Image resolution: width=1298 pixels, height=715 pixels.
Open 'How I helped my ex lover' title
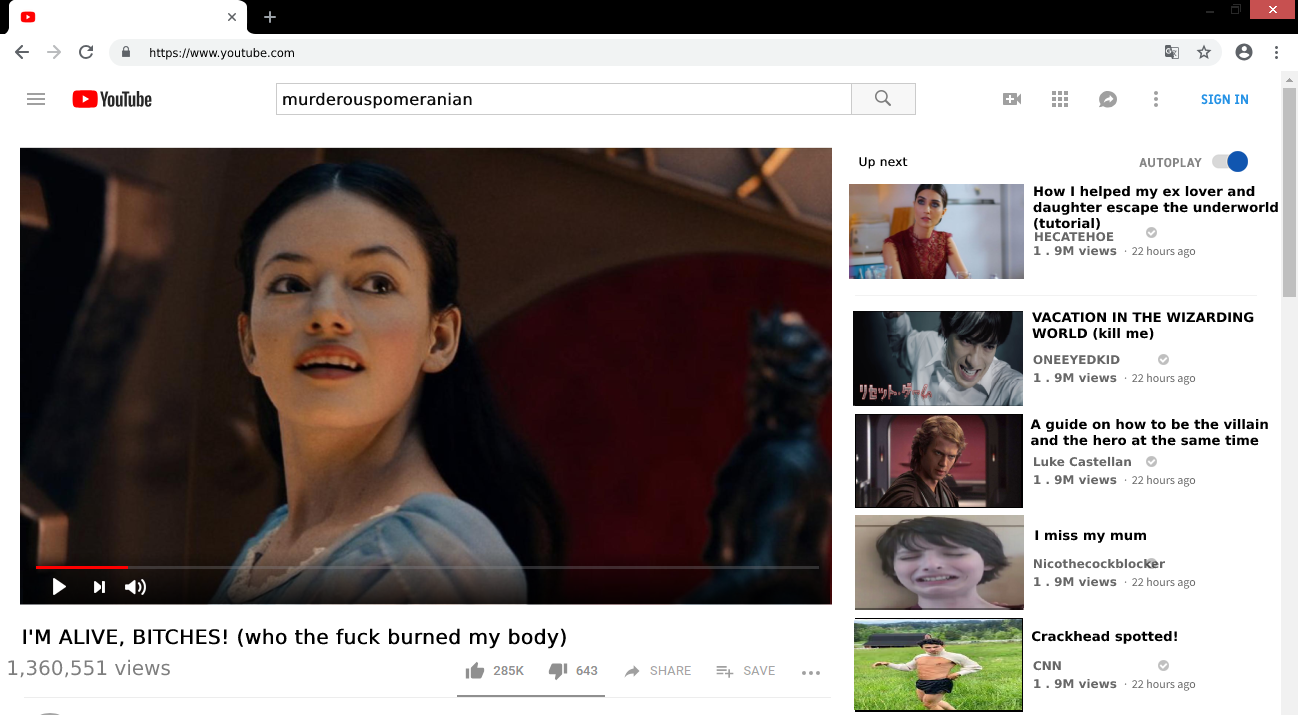pos(1156,207)
